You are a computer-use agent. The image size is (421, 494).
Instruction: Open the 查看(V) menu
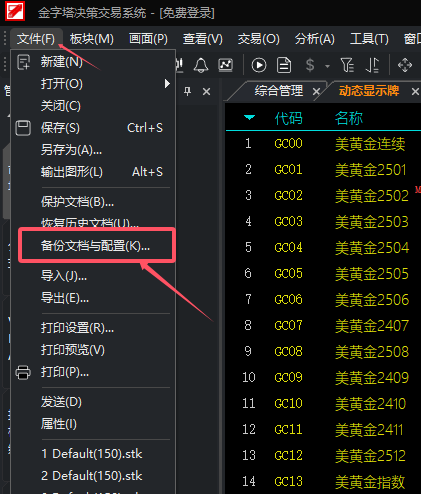click(203, 39)
